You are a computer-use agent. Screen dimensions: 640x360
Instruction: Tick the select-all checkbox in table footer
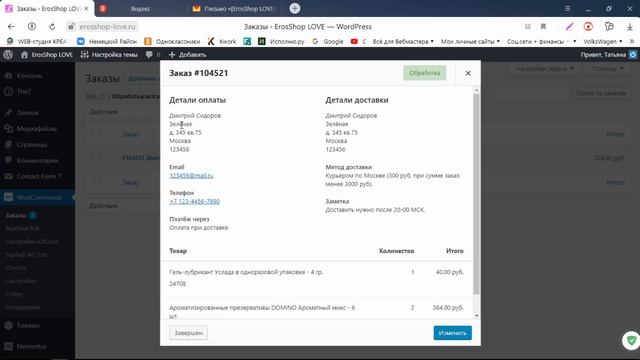click(96, 182)
